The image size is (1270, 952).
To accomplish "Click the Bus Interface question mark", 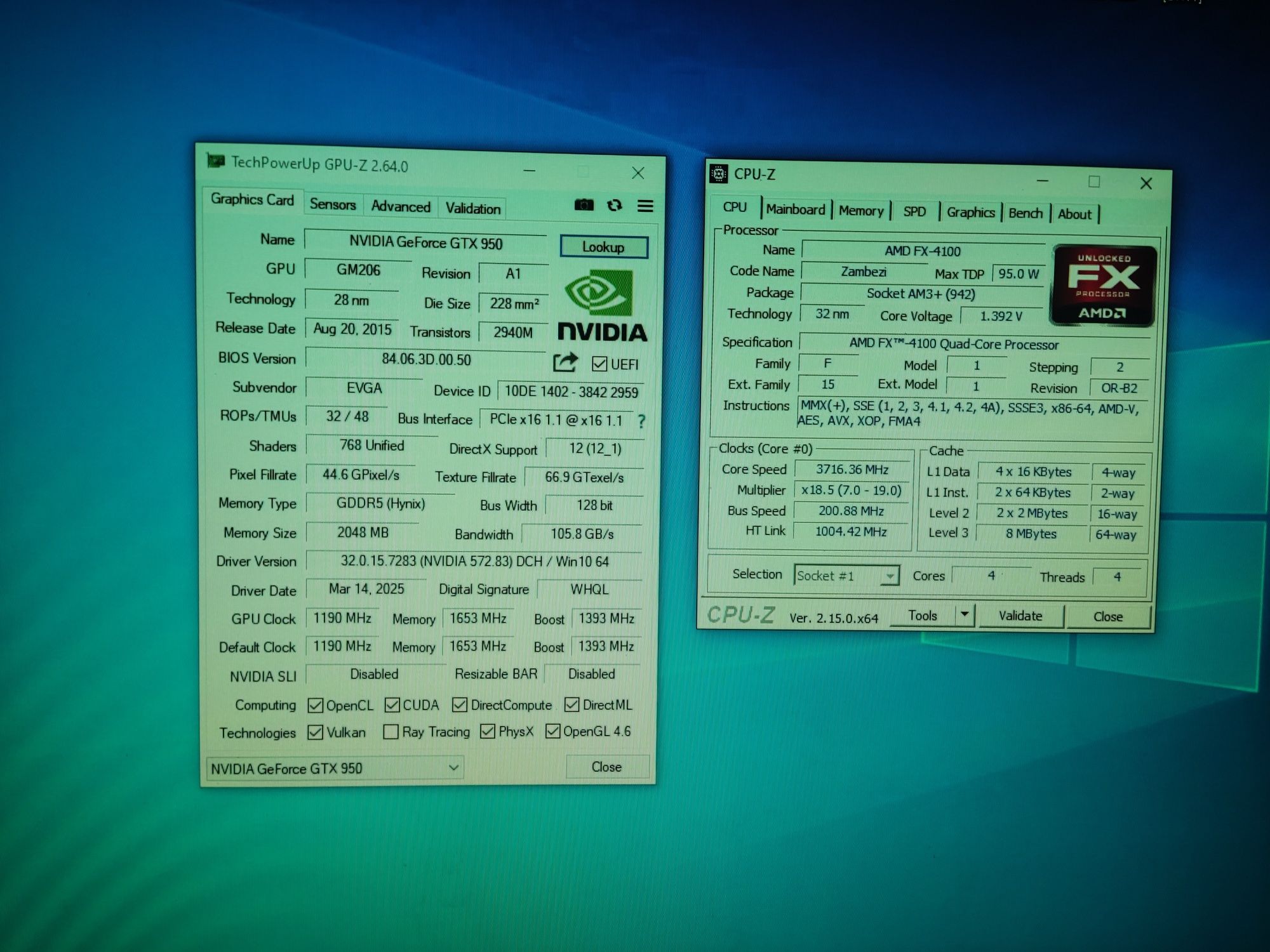I will click(641, 421).
